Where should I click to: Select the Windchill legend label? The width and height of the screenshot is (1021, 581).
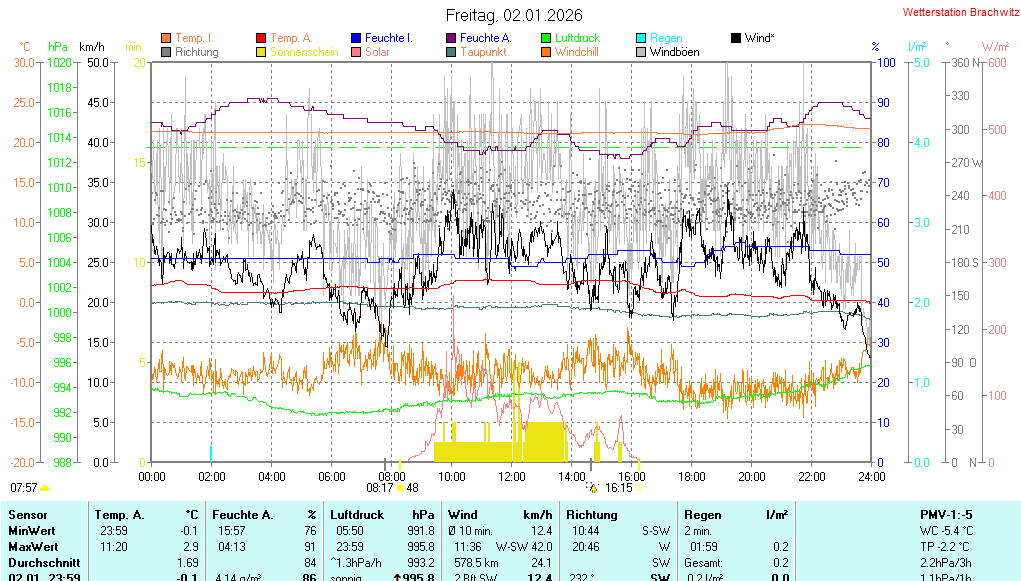pos(577,52)
